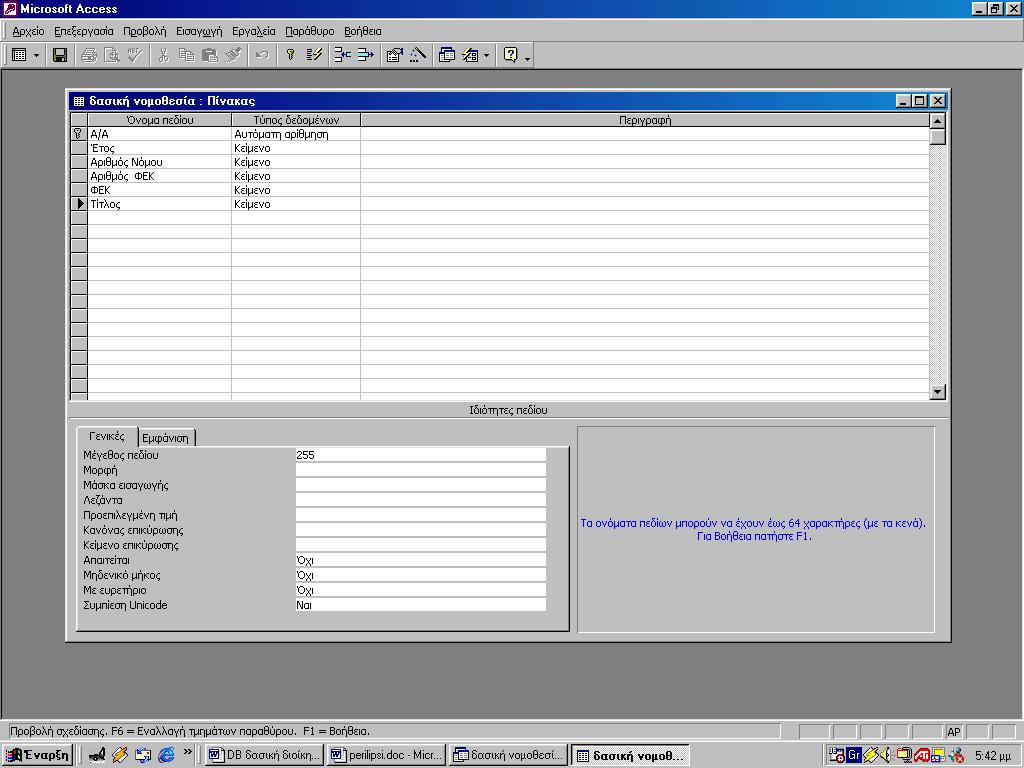Click the Gr language indicator in tray
The height and width of the screenshot is (768, 1024).
(854, 756)
